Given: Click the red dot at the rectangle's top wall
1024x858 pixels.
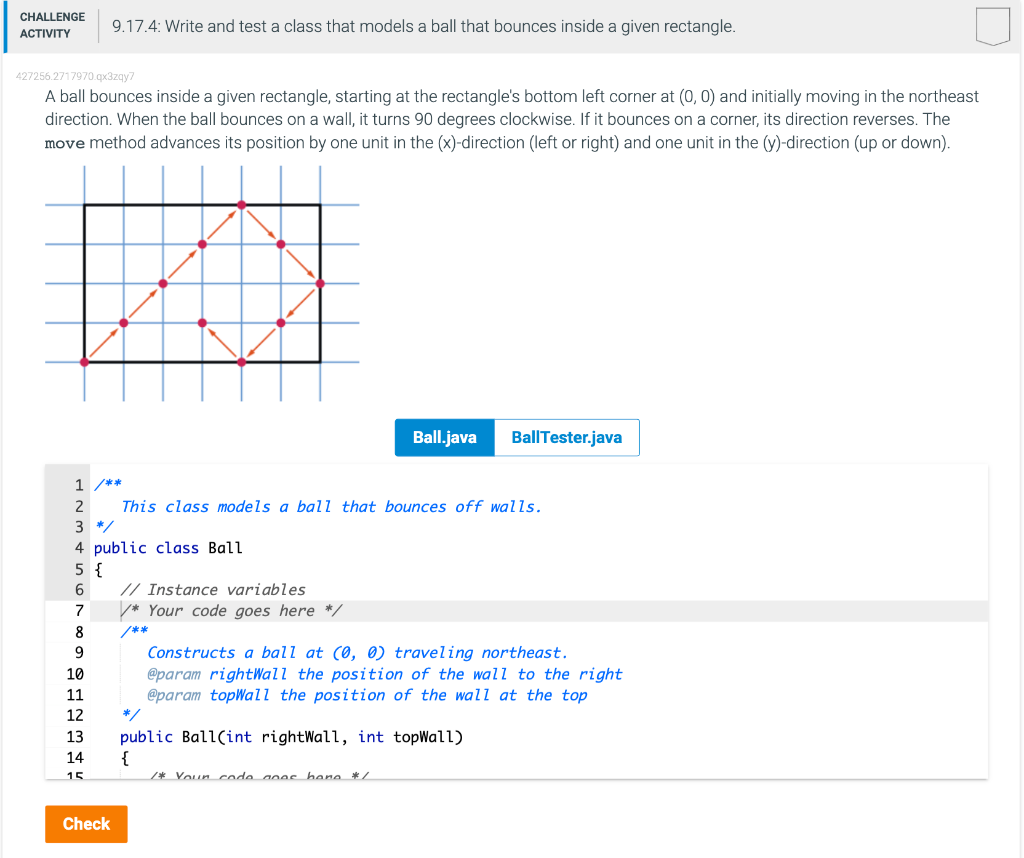Looking at the screenshot, I should 240,203.
